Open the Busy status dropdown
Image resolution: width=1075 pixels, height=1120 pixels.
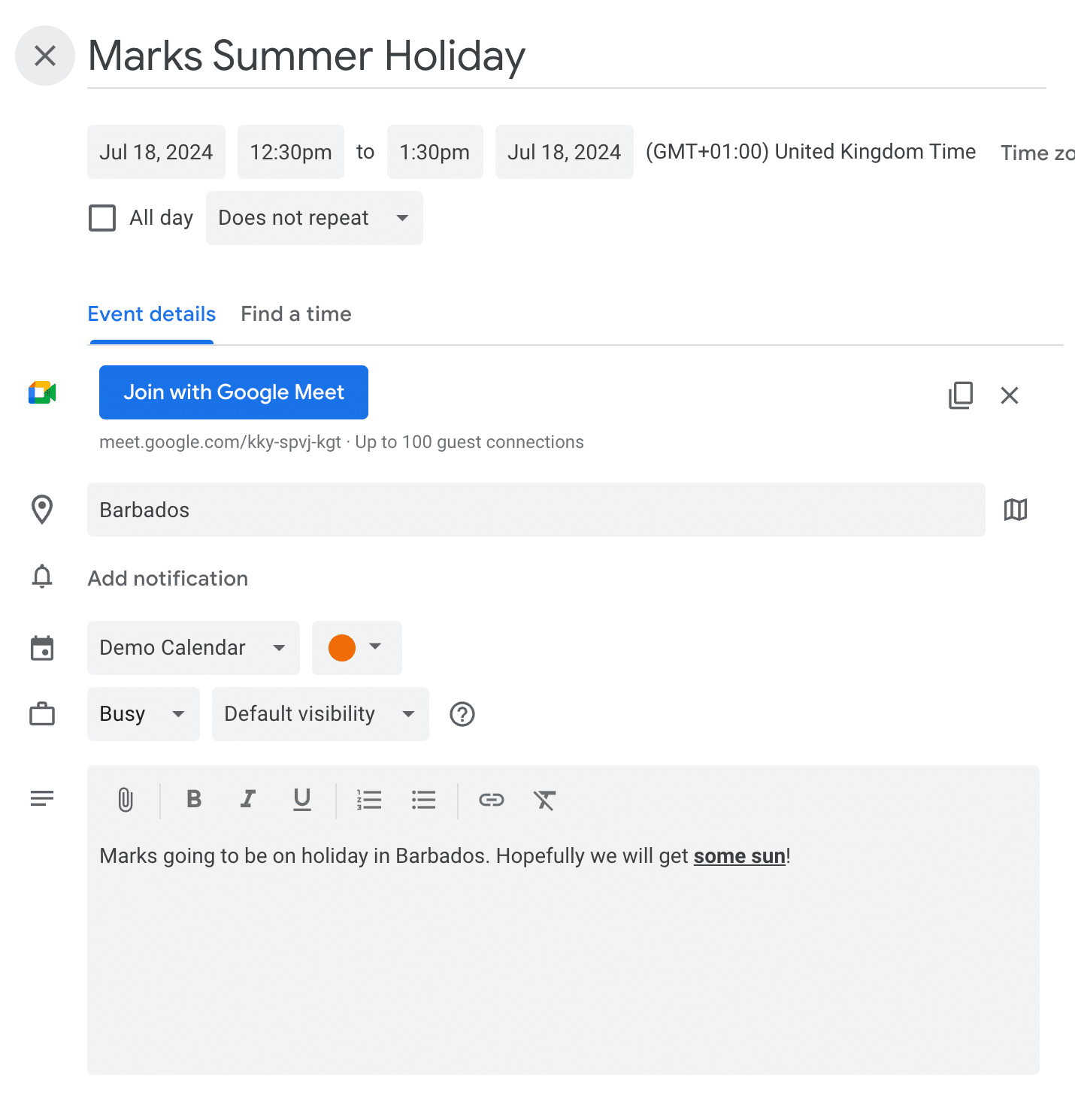click(x=143, y=713)
